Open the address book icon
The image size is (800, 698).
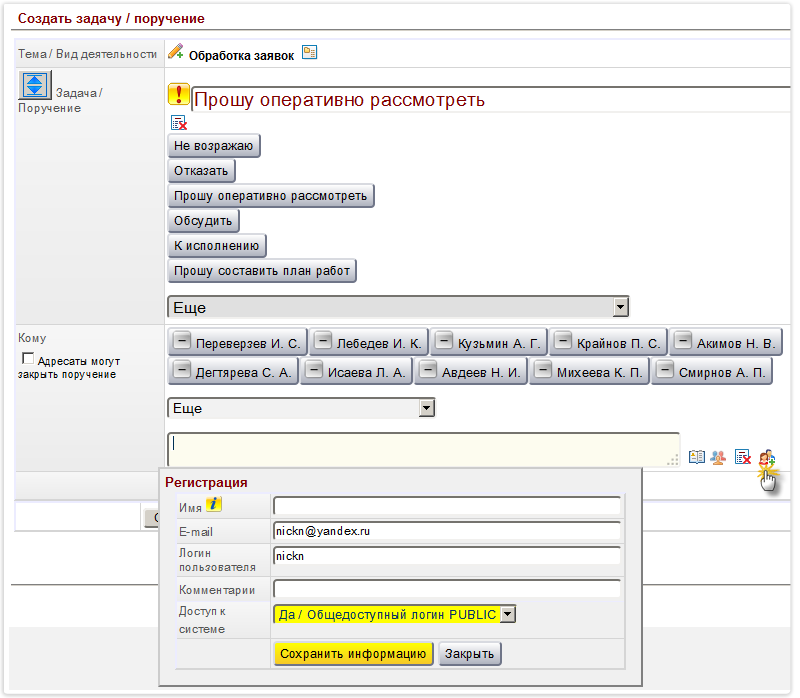(x=697, y=457)
